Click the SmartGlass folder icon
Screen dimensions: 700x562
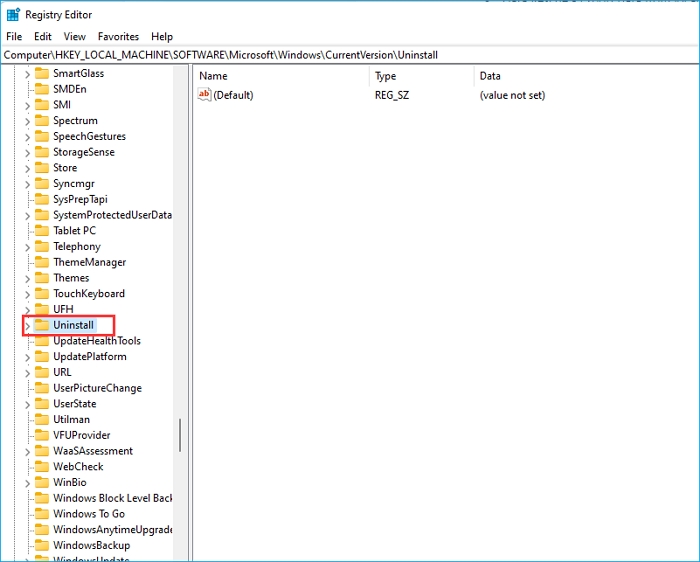pos(42,73)
